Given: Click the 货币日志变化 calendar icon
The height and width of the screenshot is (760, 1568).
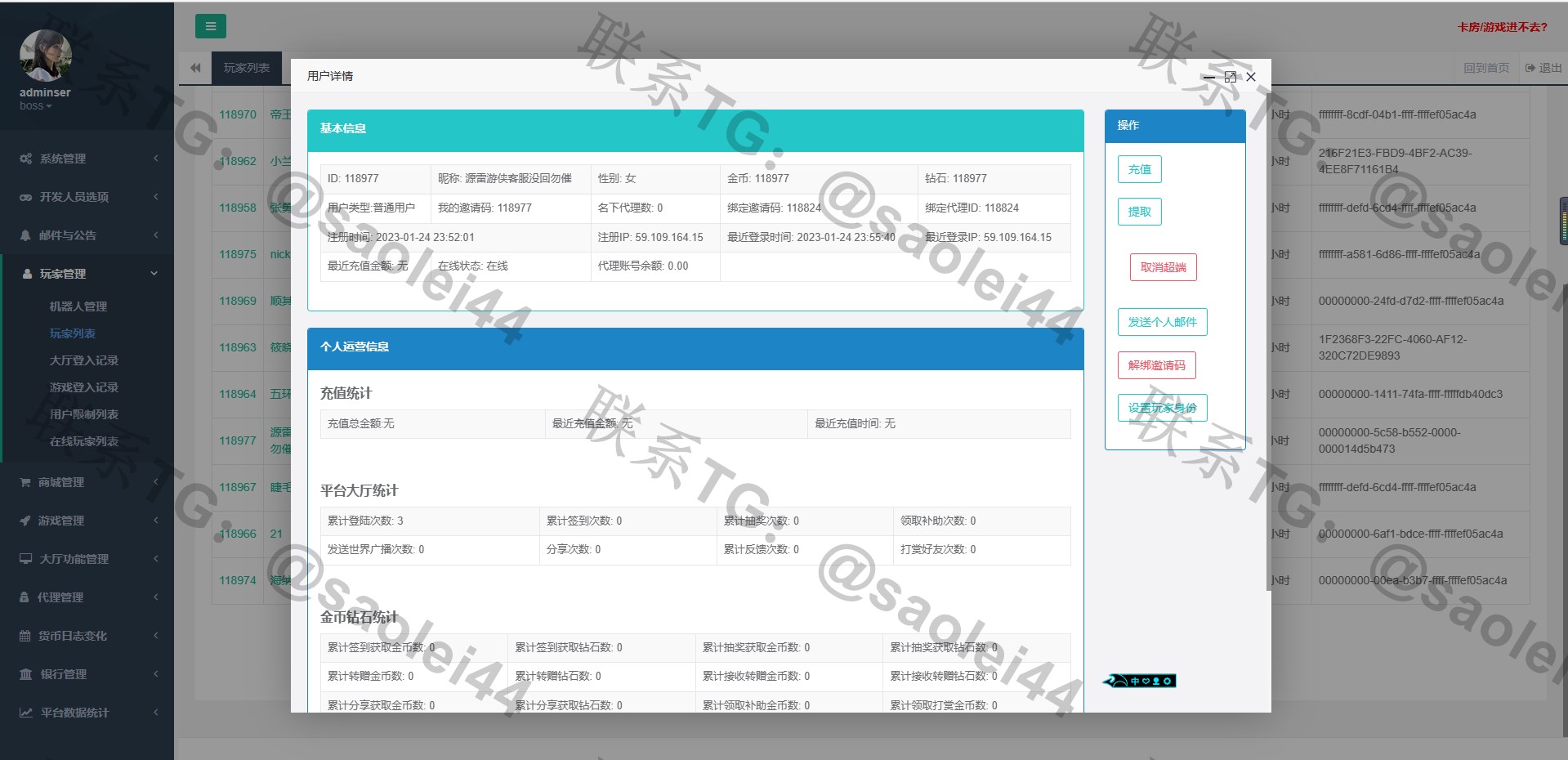Looking at the screenshot, I should pyautogui.click(x=25, y=636).
